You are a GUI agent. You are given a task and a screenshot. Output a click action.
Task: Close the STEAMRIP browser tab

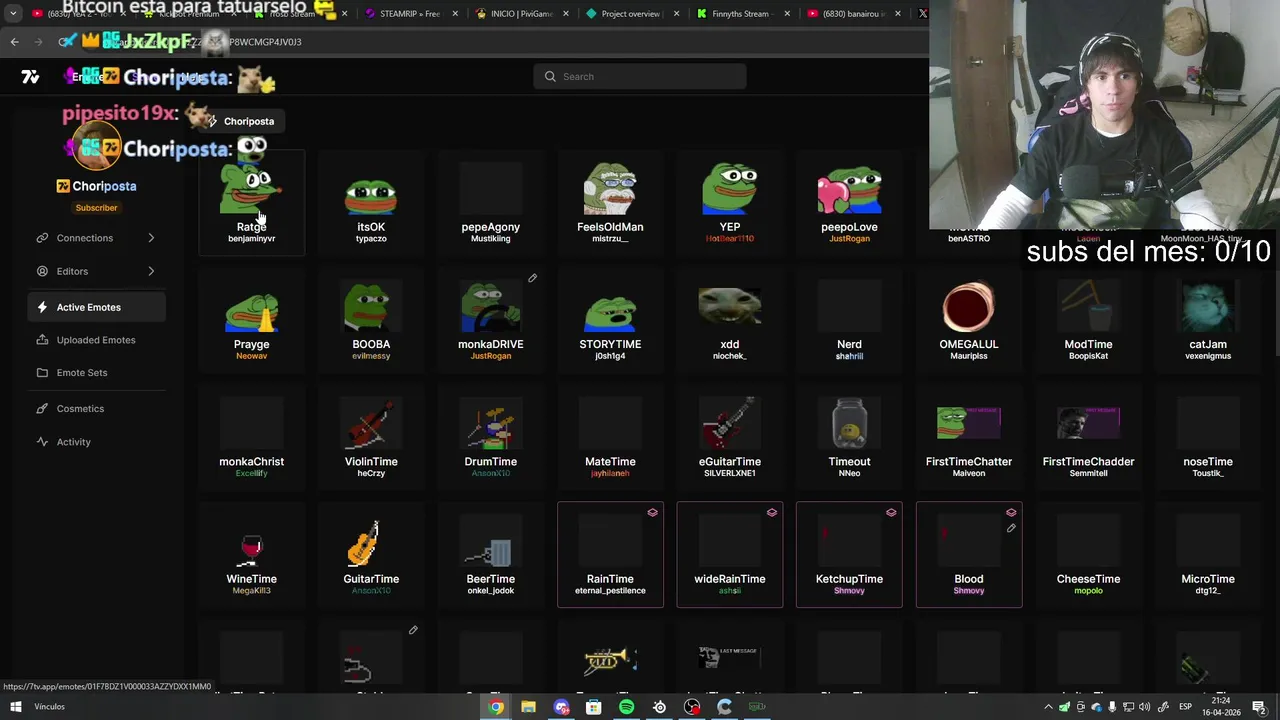455,14
